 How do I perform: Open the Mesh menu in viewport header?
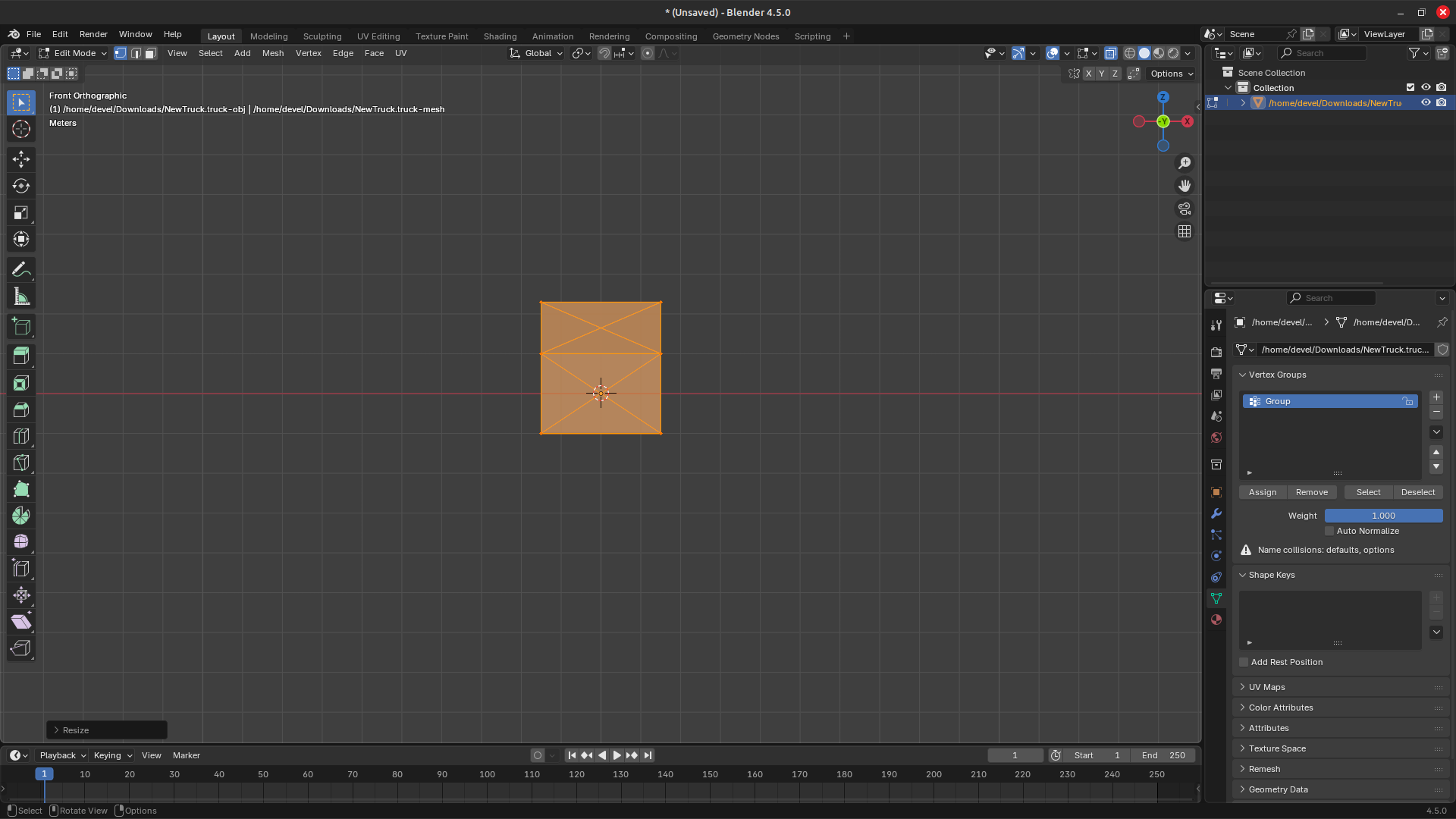coord(273,53)
